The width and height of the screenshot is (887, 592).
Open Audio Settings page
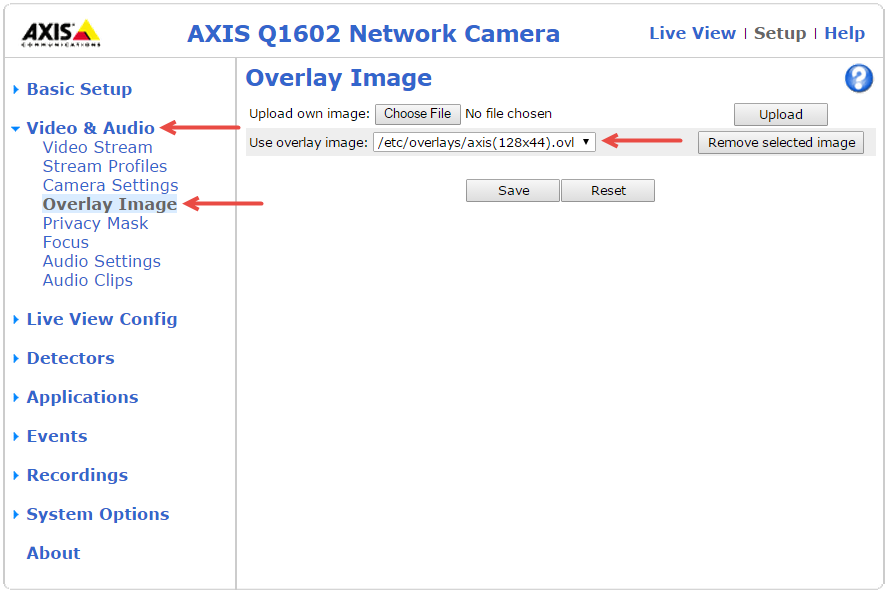click(x=102, y=262)
